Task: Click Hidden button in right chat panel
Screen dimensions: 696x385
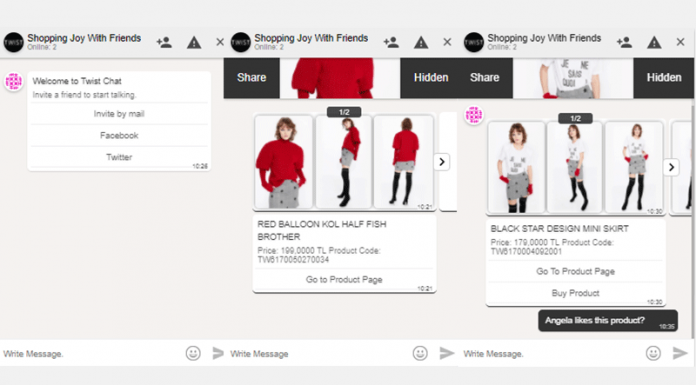Action: tap(664, 78)
